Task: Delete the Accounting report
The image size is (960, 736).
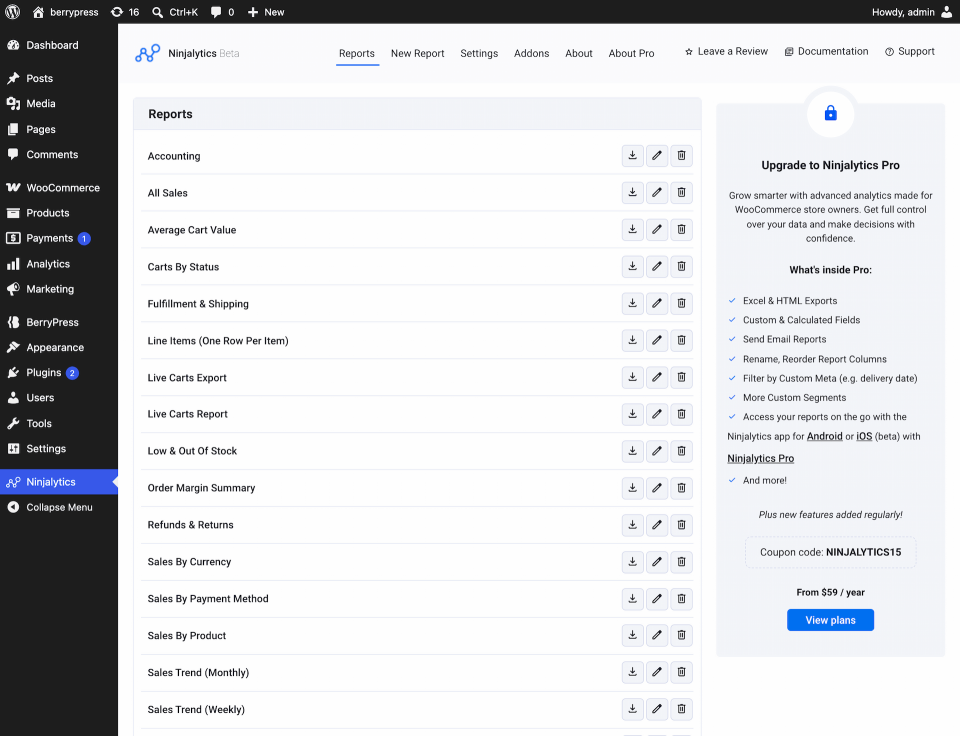Action: (x=681, y=156)
